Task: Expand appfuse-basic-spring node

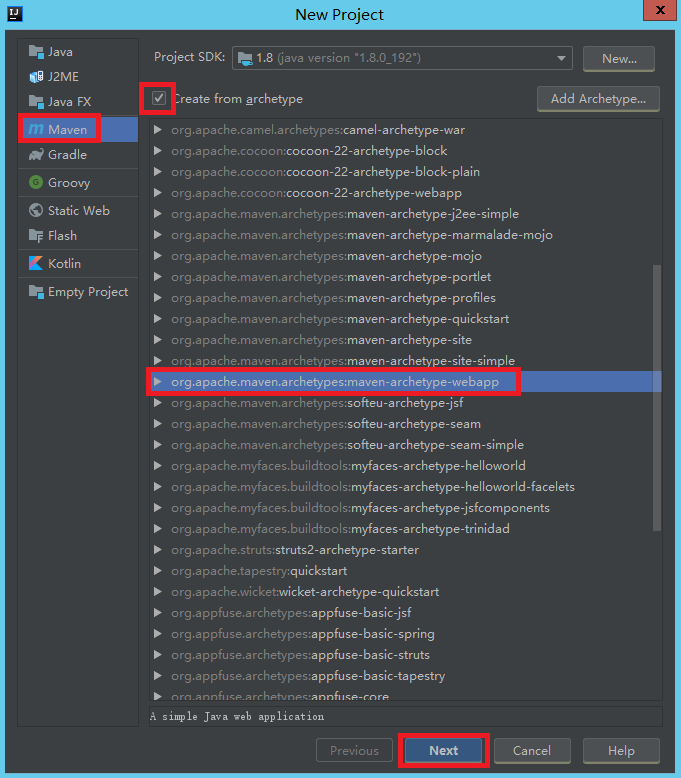Action: pos(158,634)
